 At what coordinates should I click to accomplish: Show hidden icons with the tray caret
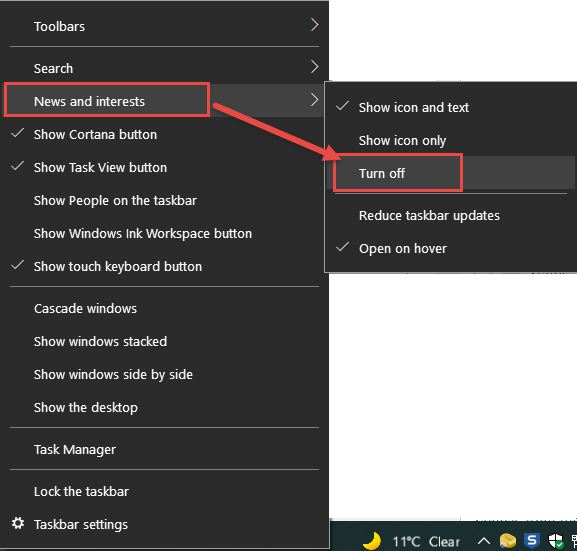[484, 541]
